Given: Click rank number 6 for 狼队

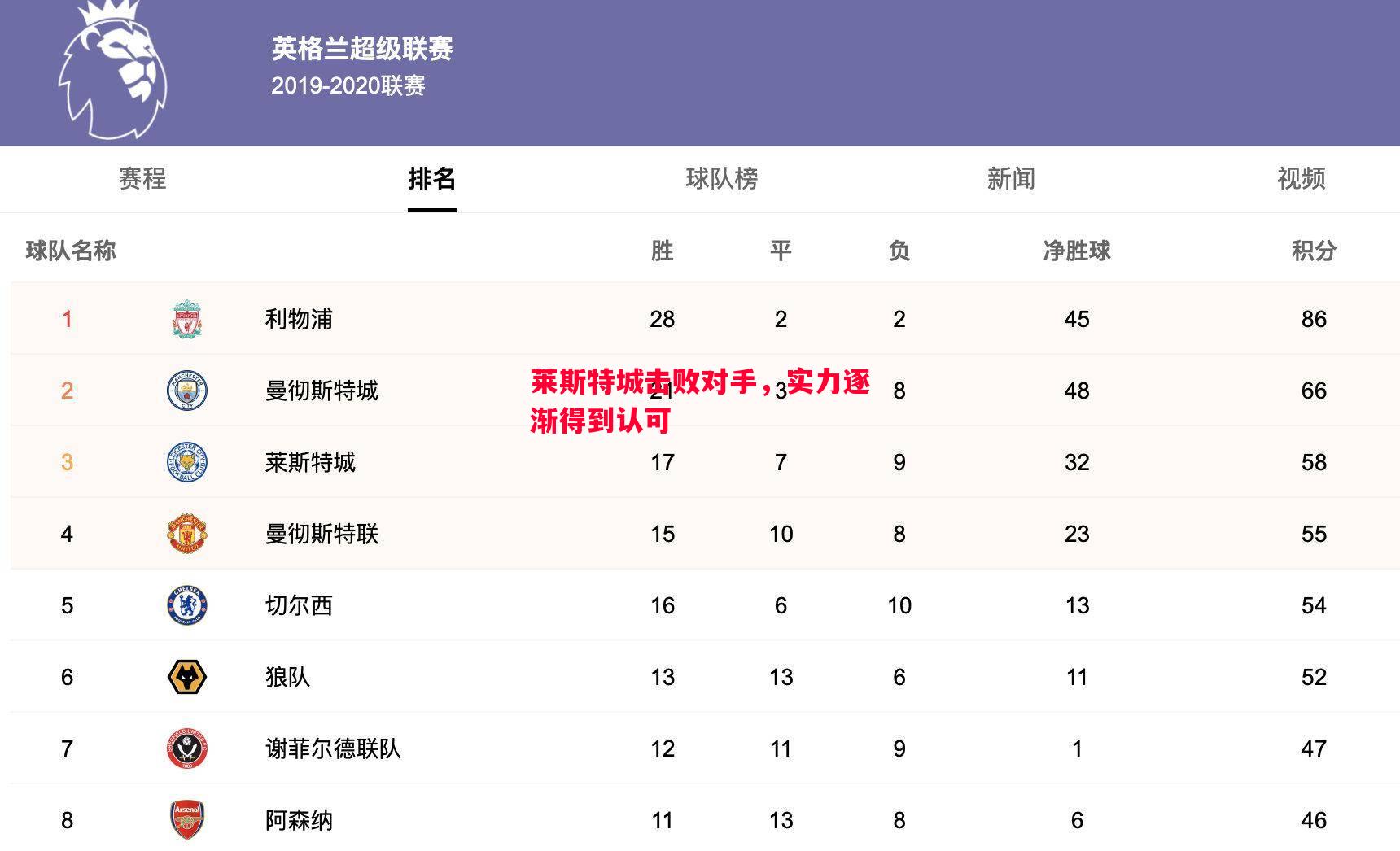Looking at the screenshot, I should (68, 677).
